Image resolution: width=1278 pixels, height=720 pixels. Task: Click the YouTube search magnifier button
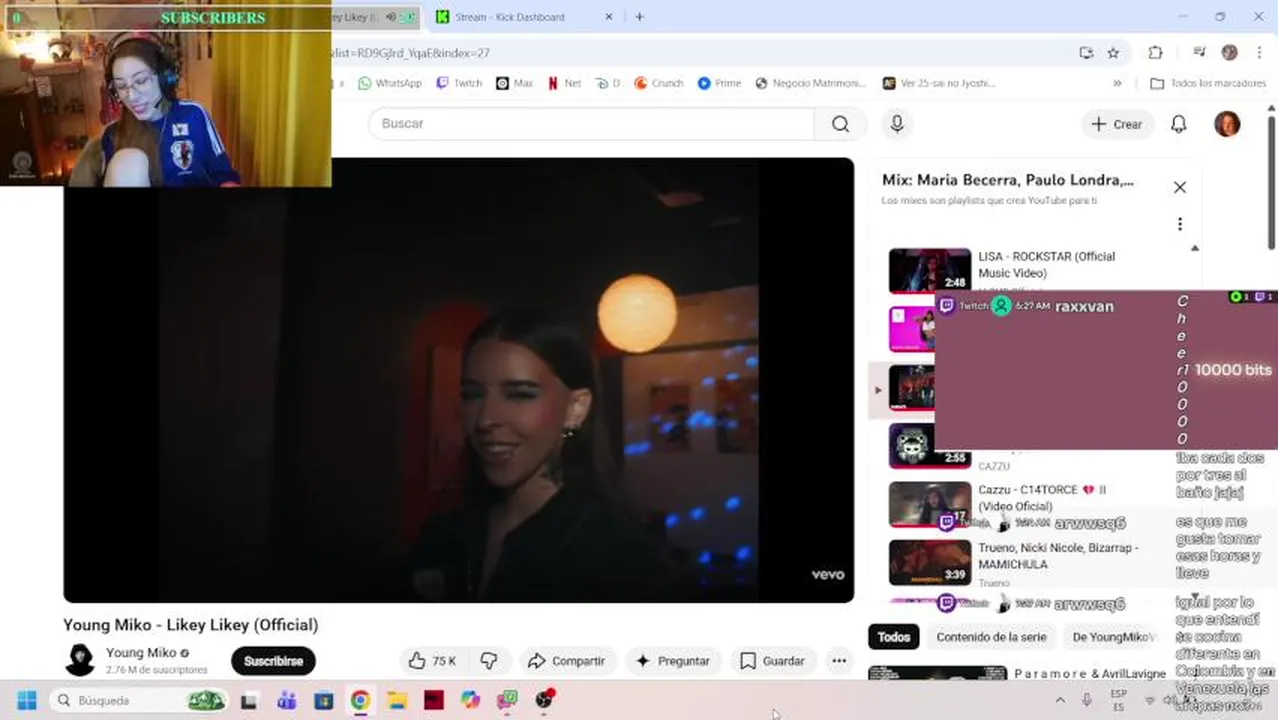coord(840,123)
